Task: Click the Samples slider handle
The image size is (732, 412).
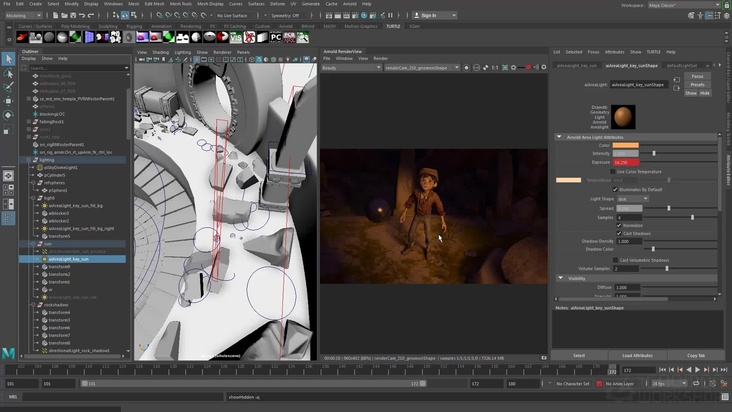Action: pyautogui.click(x=692, y=217)
